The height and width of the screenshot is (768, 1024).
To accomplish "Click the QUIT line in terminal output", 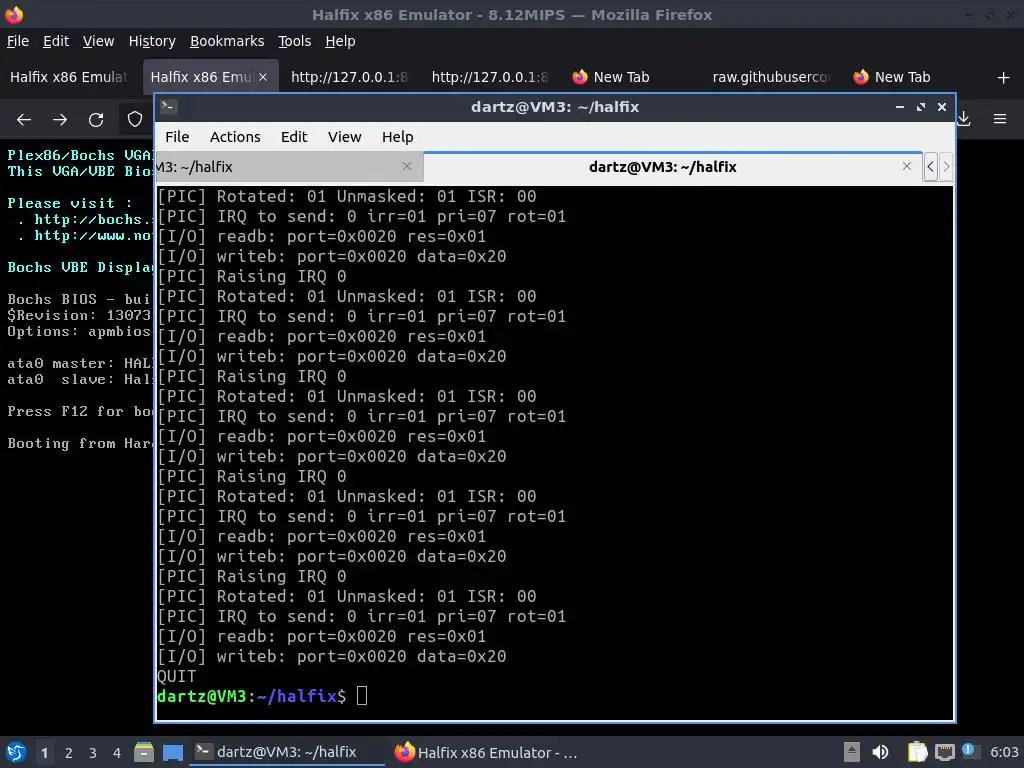I will [176, 677].
